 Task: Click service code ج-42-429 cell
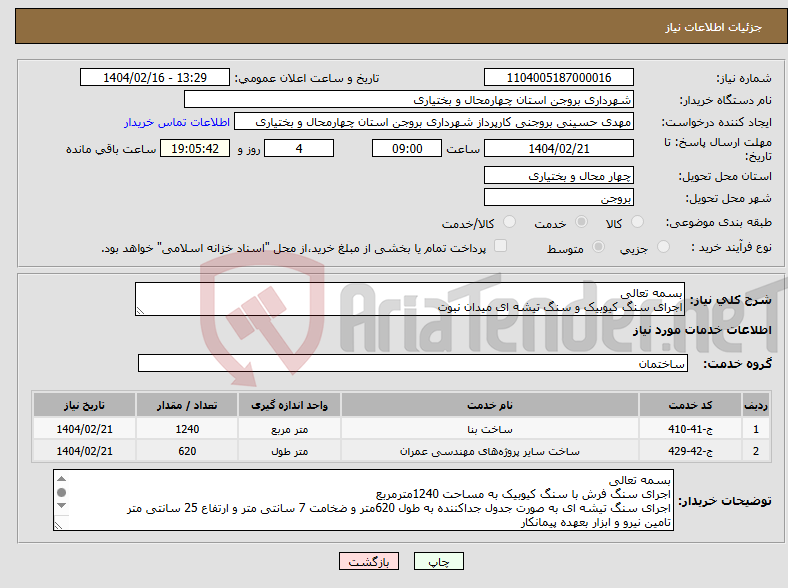[691, 451]
